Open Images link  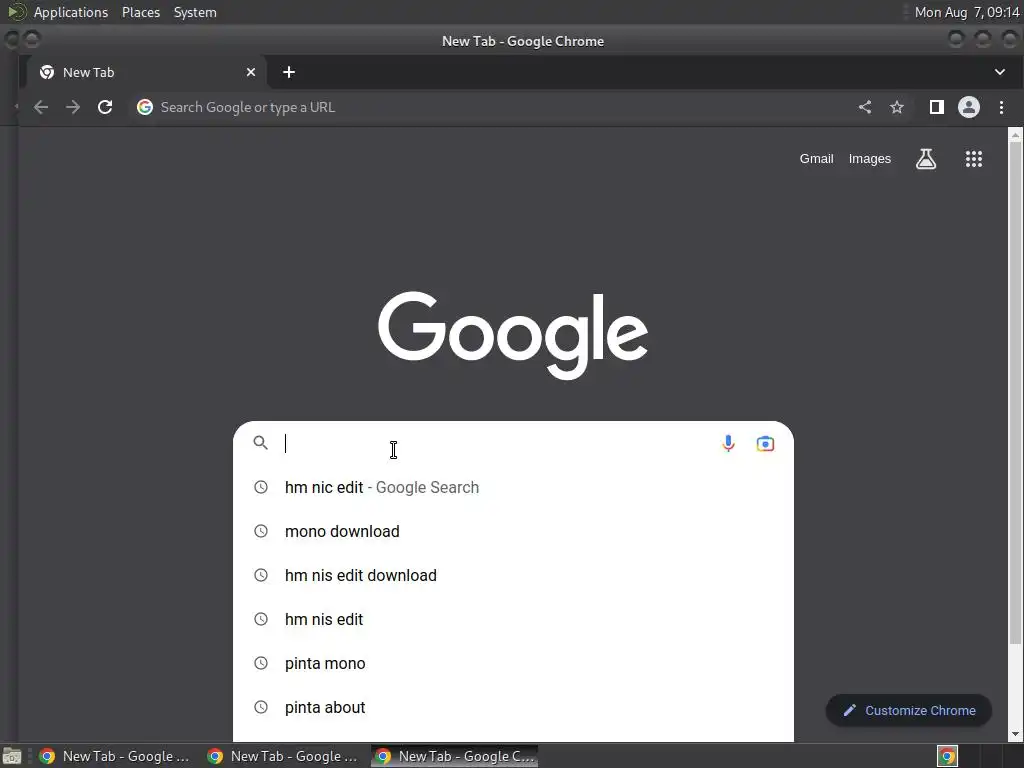869,159
